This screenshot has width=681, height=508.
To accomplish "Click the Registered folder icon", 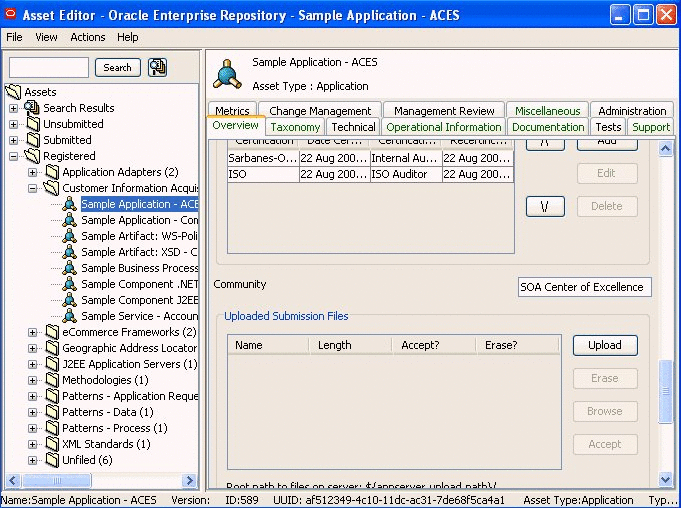I will [x=31, y=156].
